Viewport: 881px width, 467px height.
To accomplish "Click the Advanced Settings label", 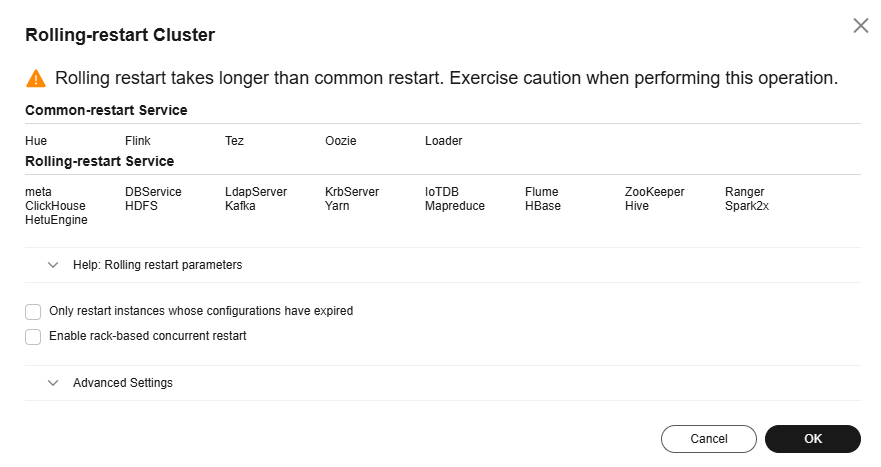I will click(122, 383).
